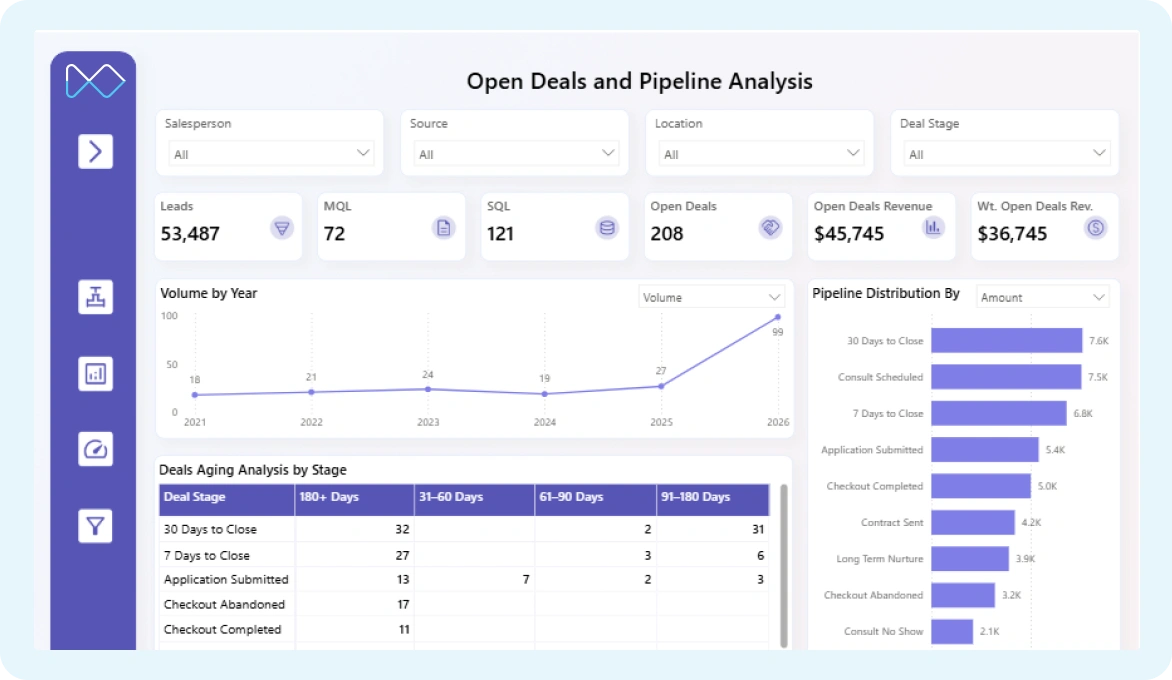Open the speedometer gauge icon in sidebar
The image size is (1172, 680).
(x=96, y=449)
